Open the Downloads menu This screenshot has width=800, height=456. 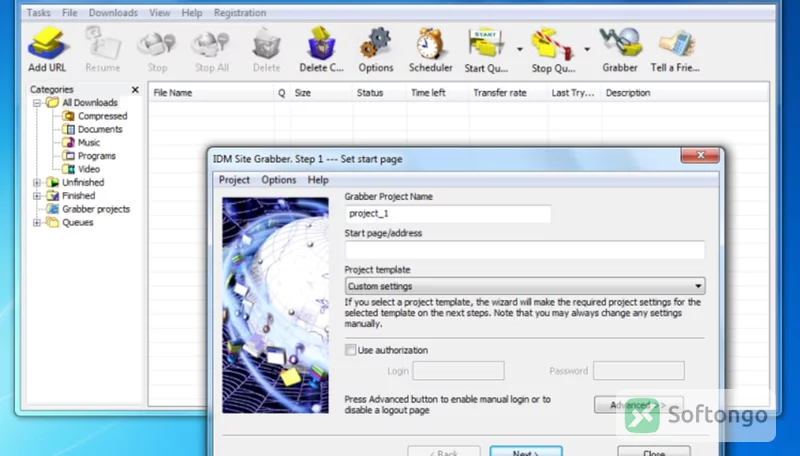point(113,13)
